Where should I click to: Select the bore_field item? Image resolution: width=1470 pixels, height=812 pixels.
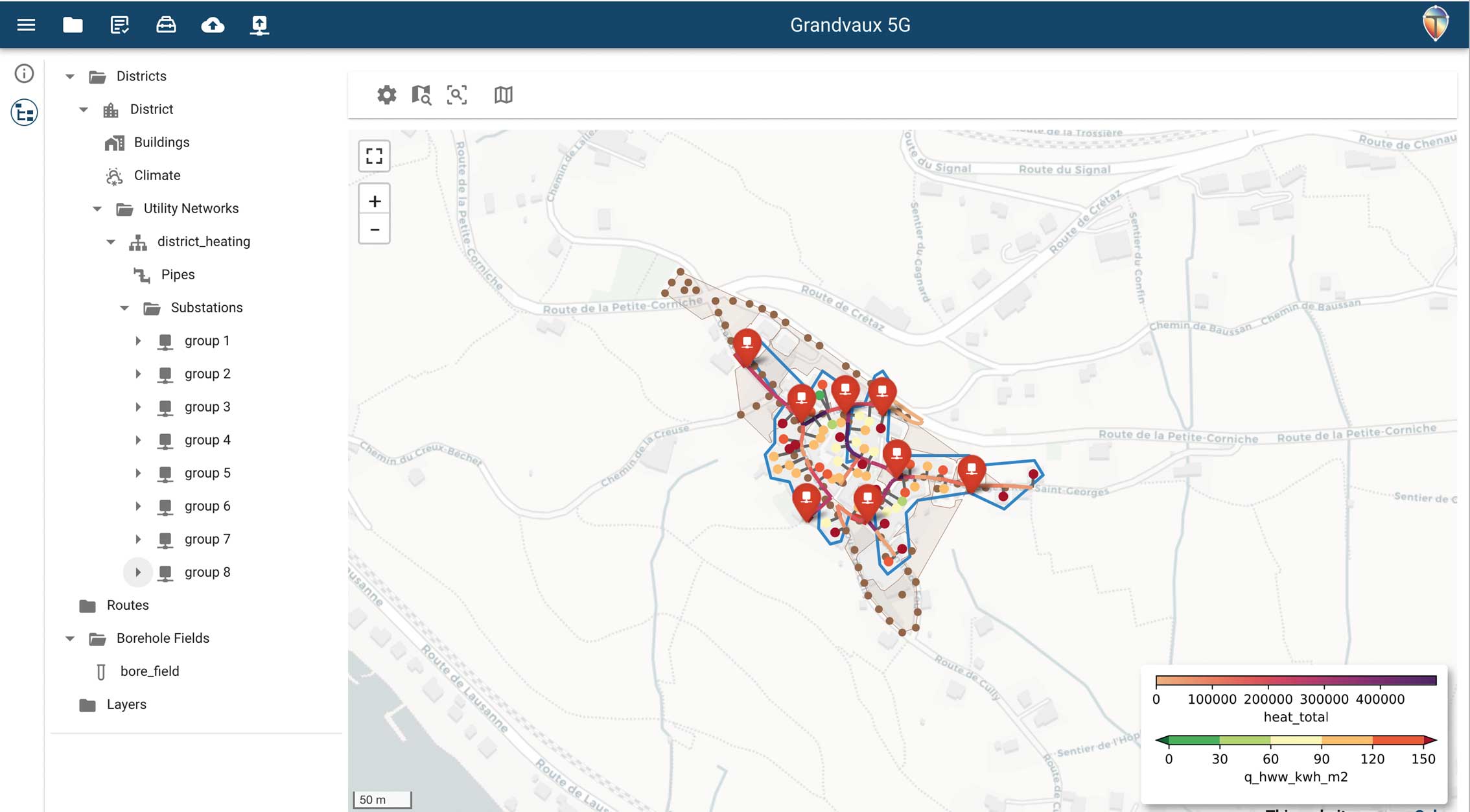tap(149, 671)
